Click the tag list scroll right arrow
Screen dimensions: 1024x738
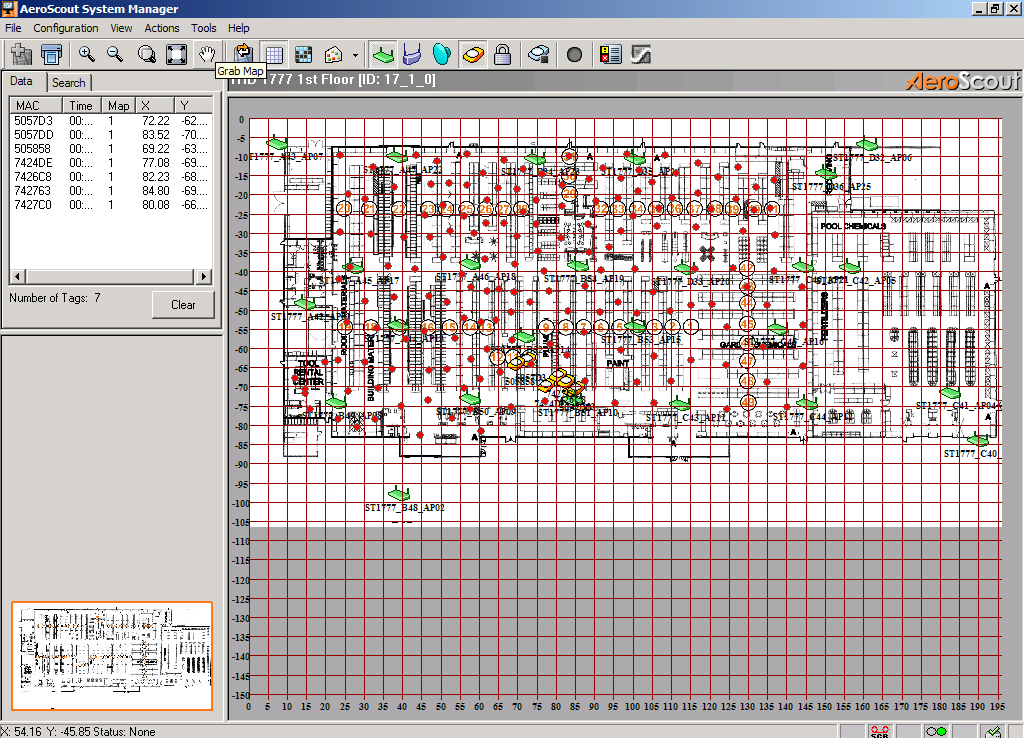coord(204,276)
